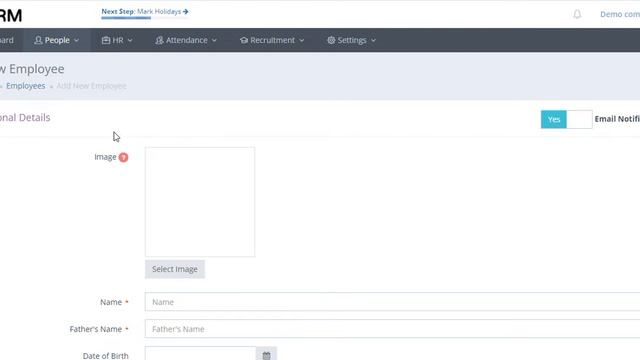Toggle the Email Notification Yes switch
640x360 pixels.
567,119
